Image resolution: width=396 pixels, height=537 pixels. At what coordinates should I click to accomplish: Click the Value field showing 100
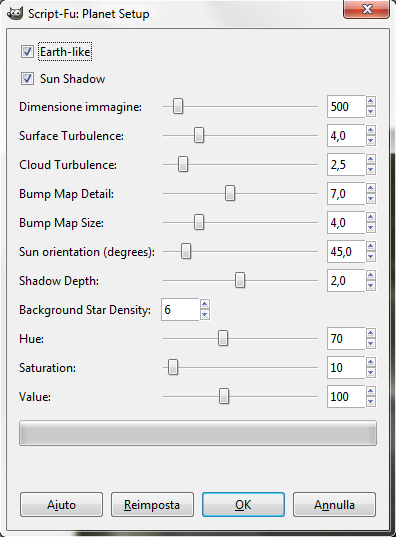point(346,397)
